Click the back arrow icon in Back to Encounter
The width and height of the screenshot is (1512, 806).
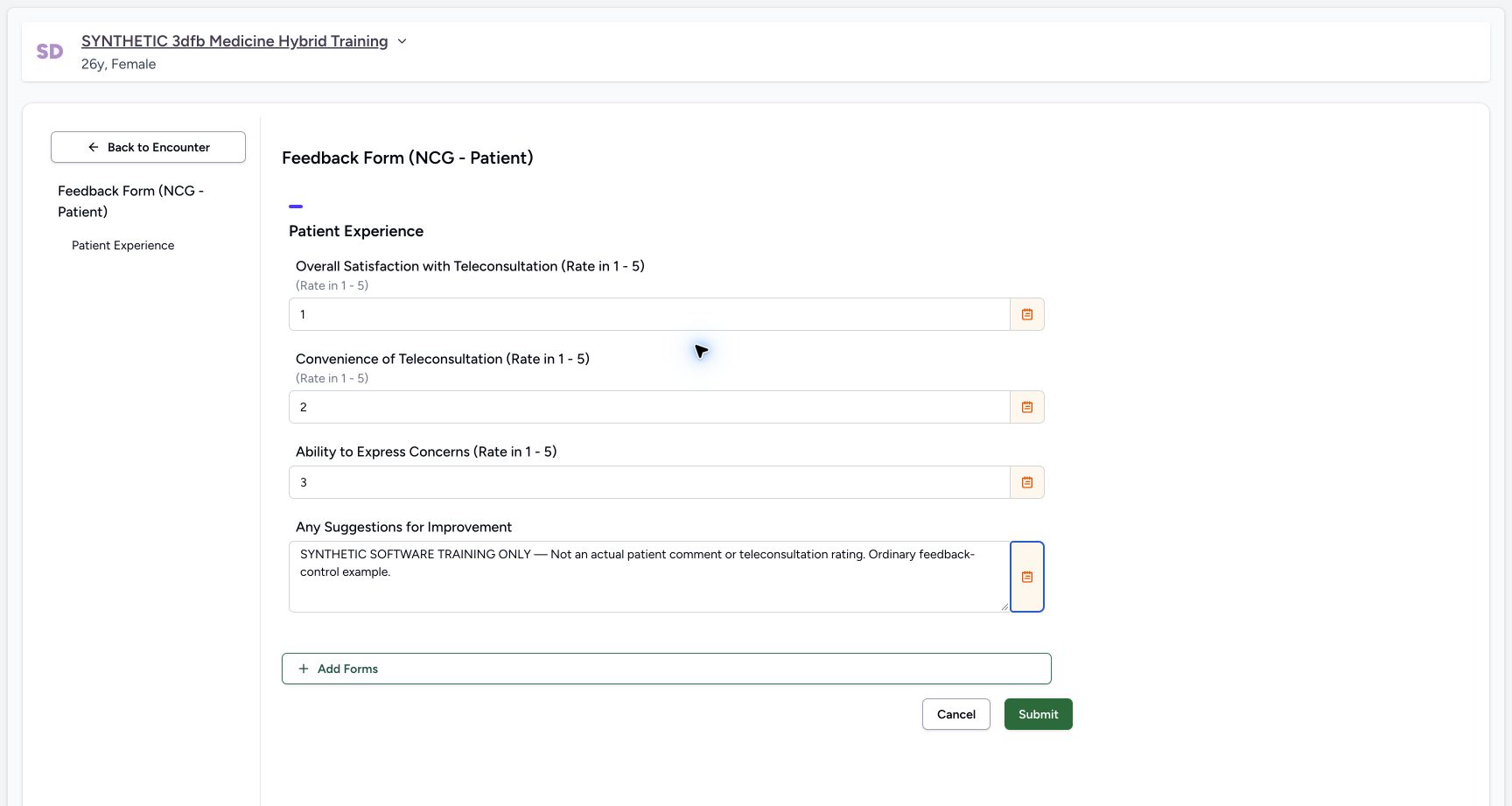tap(94, 147)
